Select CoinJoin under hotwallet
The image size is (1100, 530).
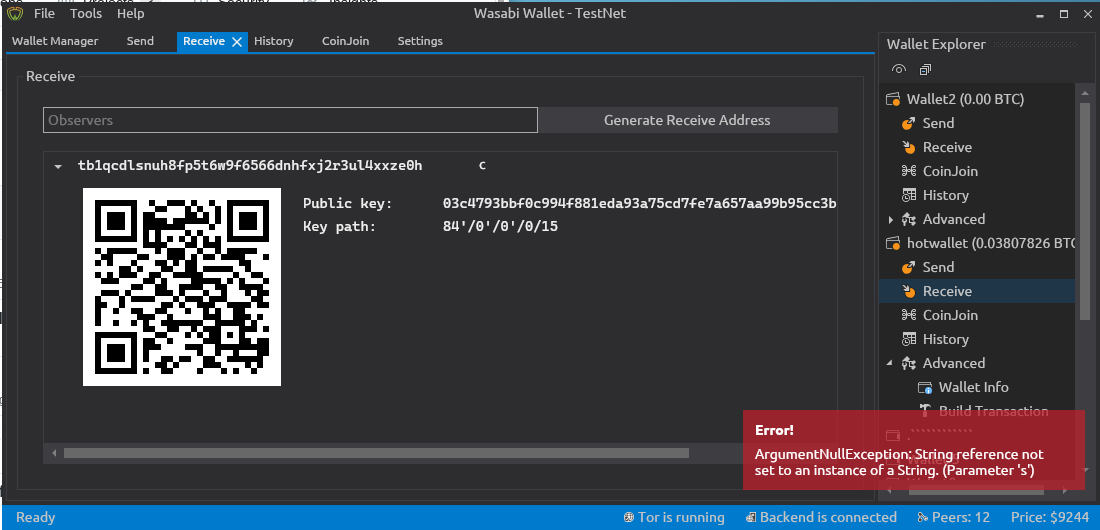pos(950,315)
